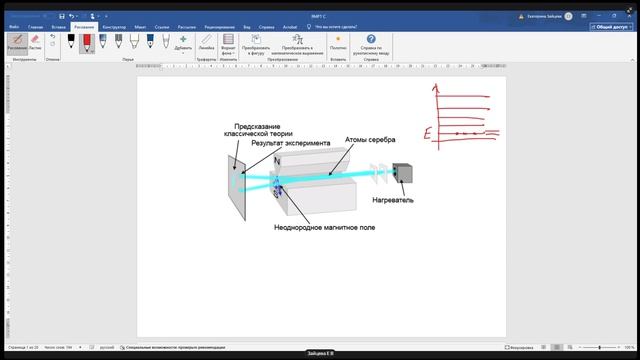Open the proofing check icon in status bar
Viewport: 640px width, 360px height.
tap(91, 347)
